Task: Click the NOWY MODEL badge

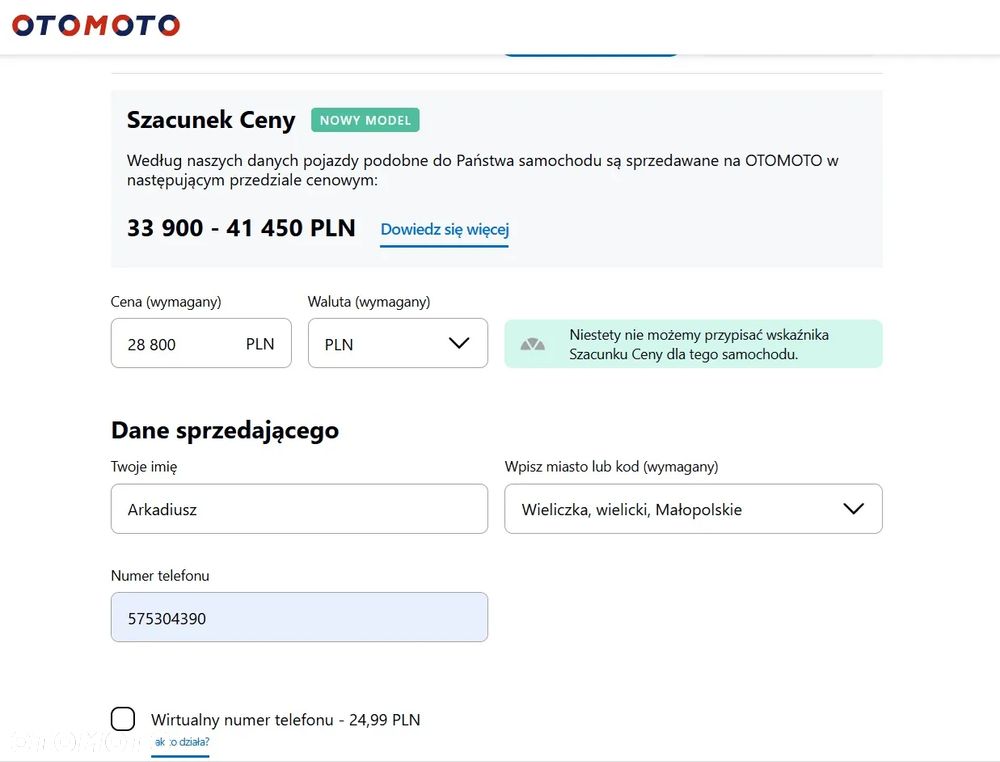Action: click(365, 120)
